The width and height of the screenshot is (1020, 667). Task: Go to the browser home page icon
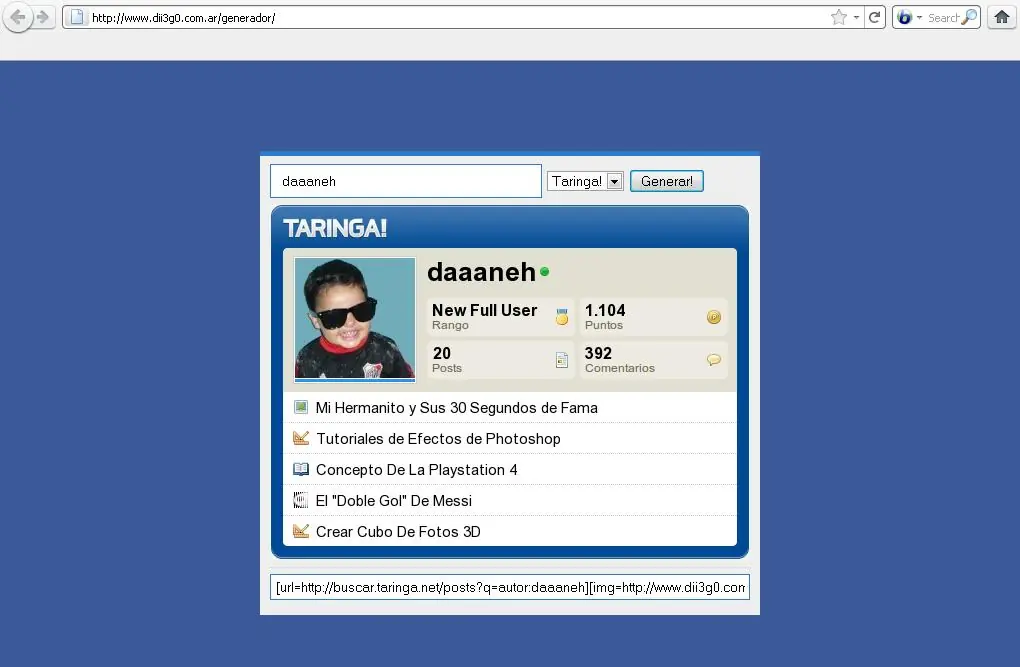tap(1002, 18)
